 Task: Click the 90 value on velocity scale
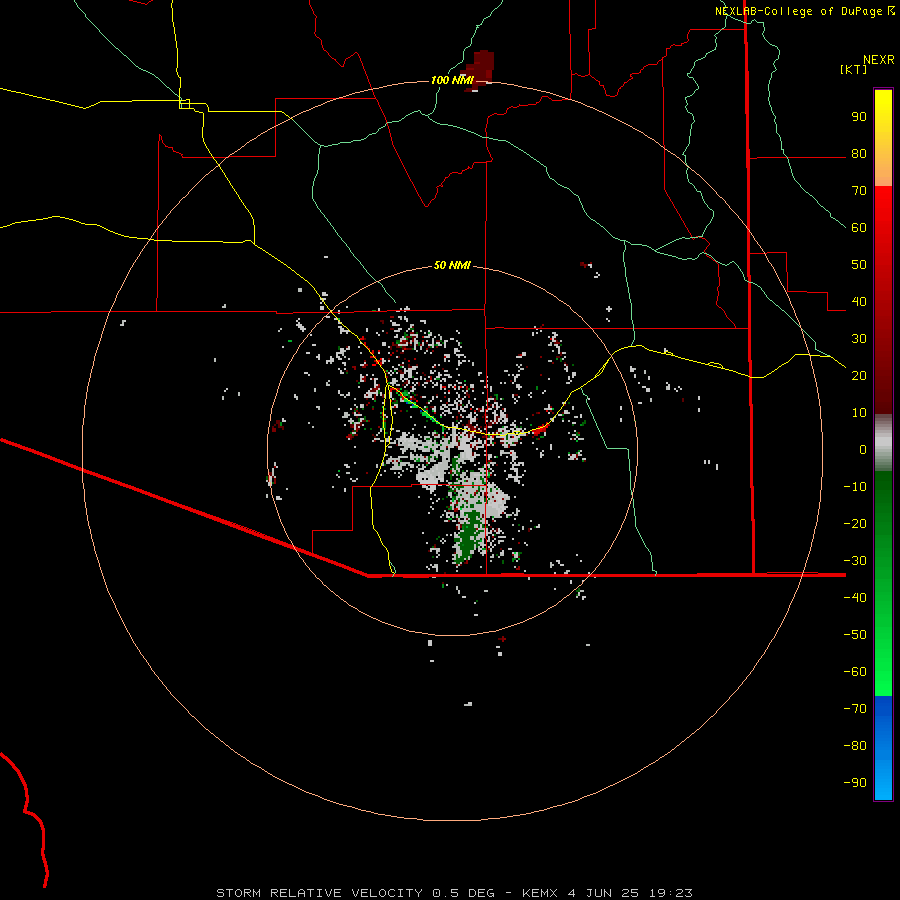point(859,117)
